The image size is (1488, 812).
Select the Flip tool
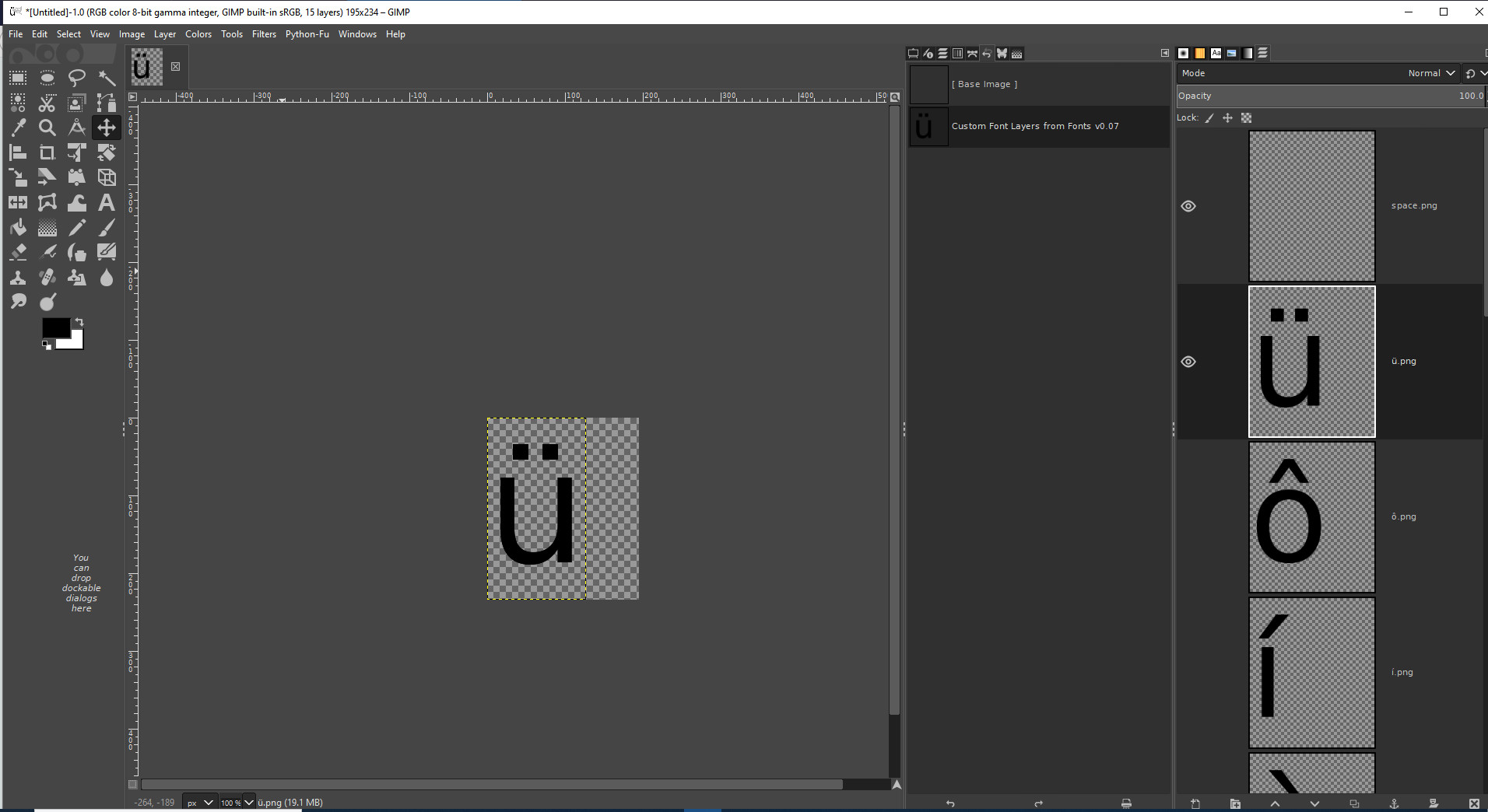pos(18,202)
